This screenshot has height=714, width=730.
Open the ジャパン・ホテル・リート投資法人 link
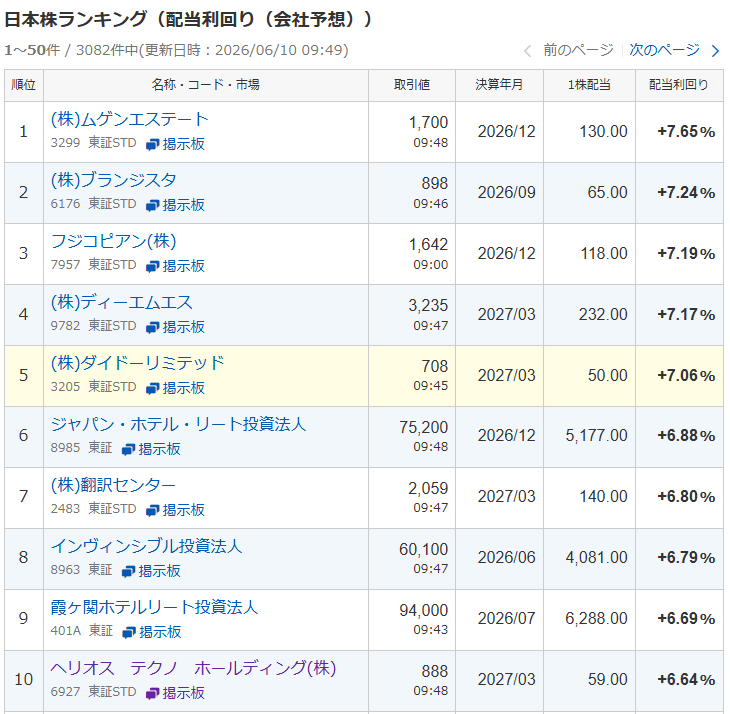pos(178,424)
